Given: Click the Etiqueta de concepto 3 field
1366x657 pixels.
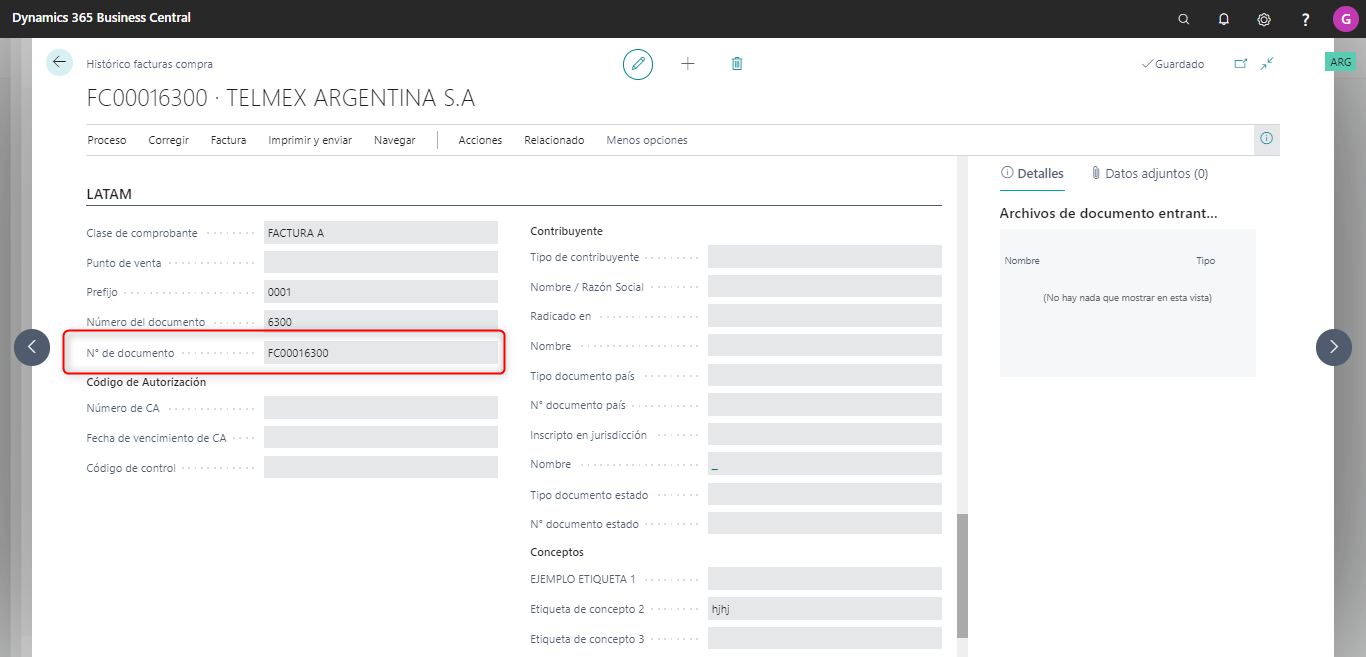Looking at the screenshot, I should [x=825, y=639].
